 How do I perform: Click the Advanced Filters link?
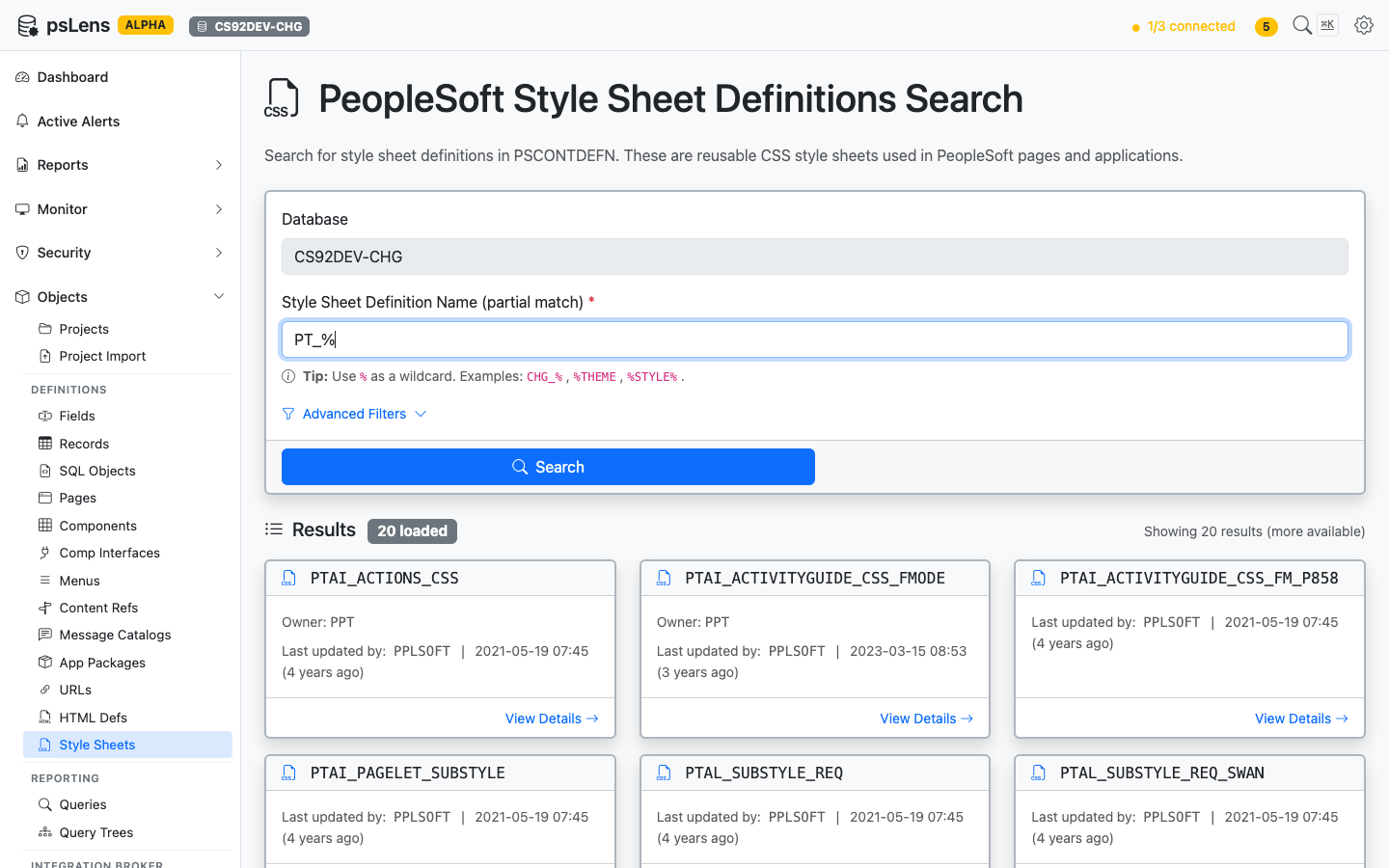coord(354,414)
